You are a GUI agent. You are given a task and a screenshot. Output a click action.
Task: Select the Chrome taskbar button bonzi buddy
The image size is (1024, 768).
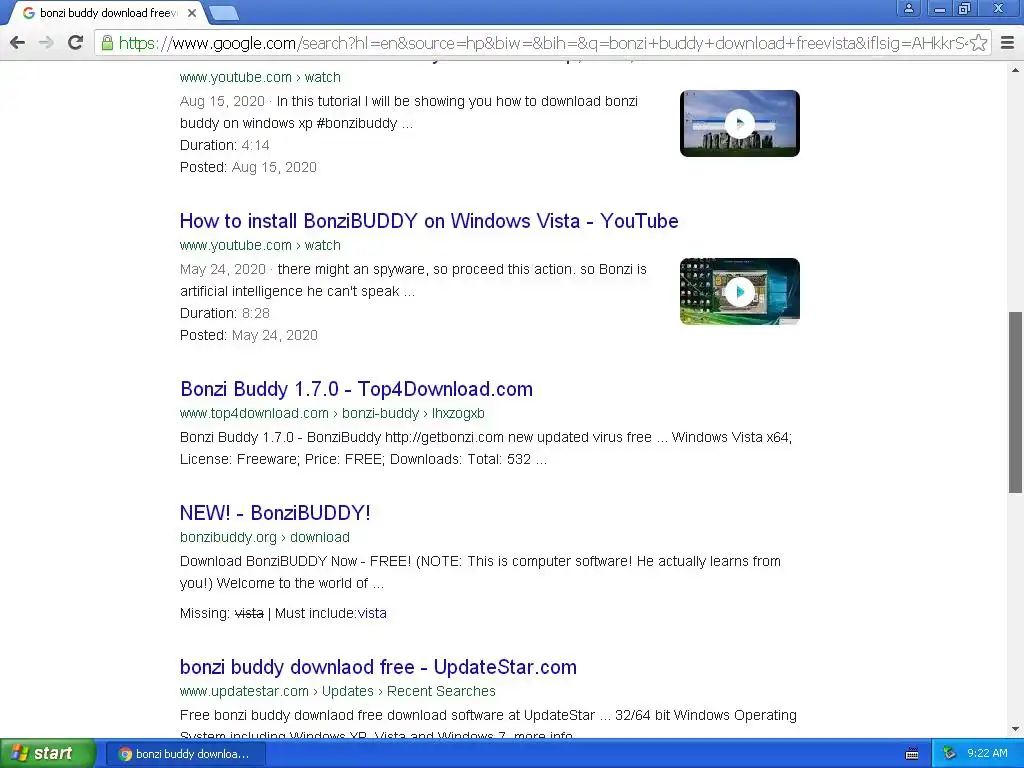[185, 754]
